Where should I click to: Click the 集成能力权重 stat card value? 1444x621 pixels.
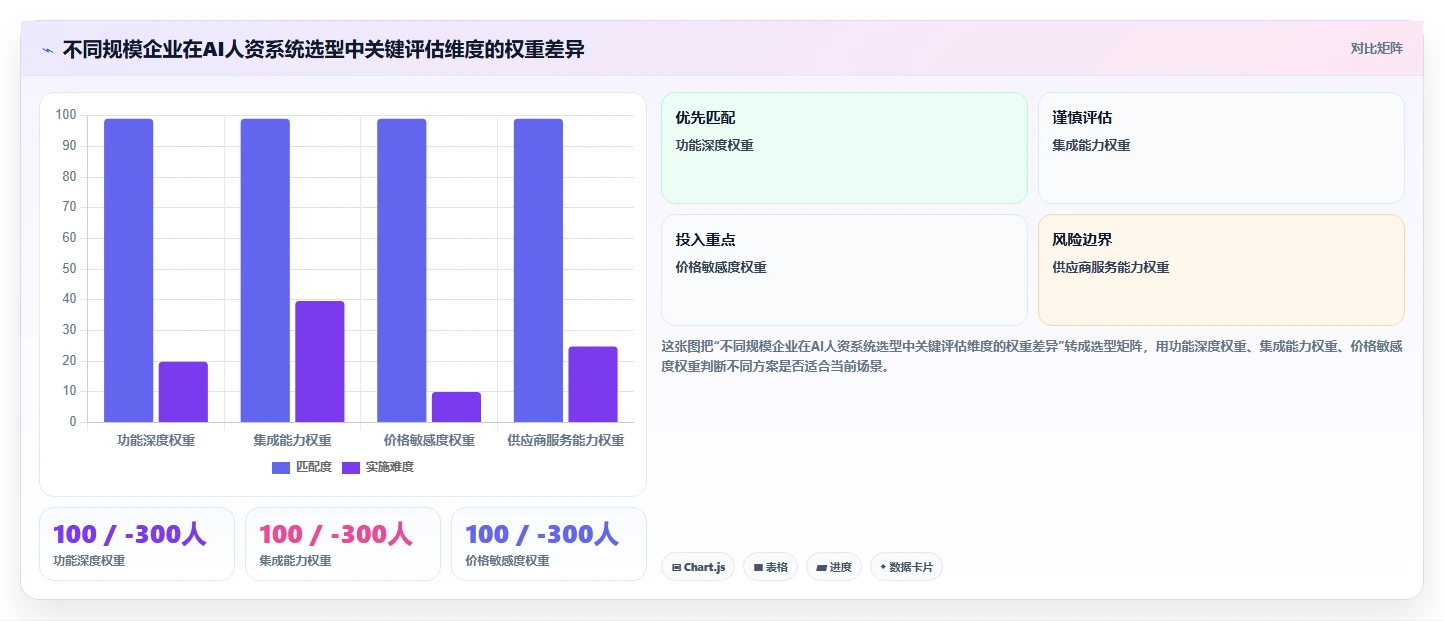tap(335, 534)
